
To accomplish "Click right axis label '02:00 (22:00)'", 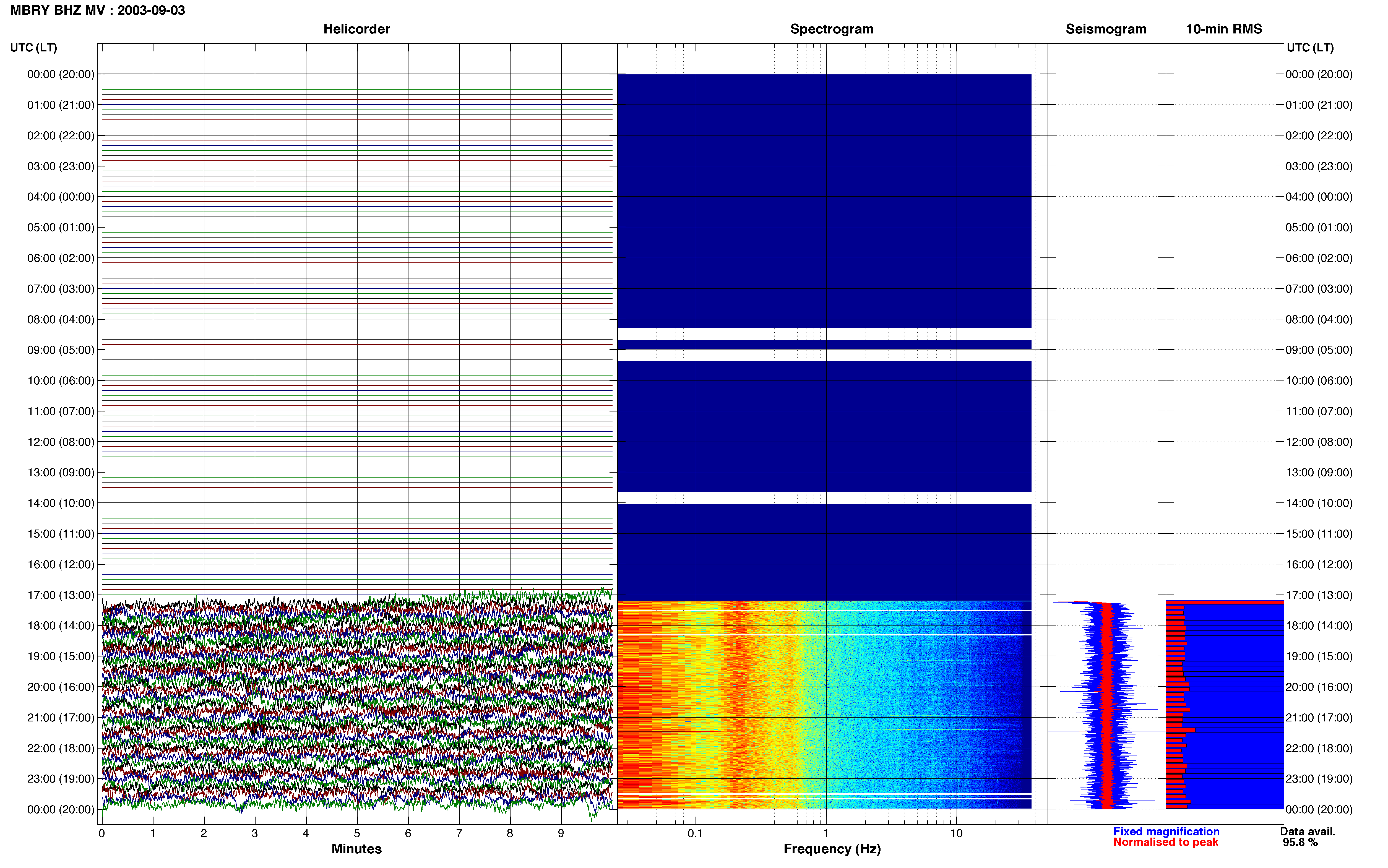I will coord(1319,136).
